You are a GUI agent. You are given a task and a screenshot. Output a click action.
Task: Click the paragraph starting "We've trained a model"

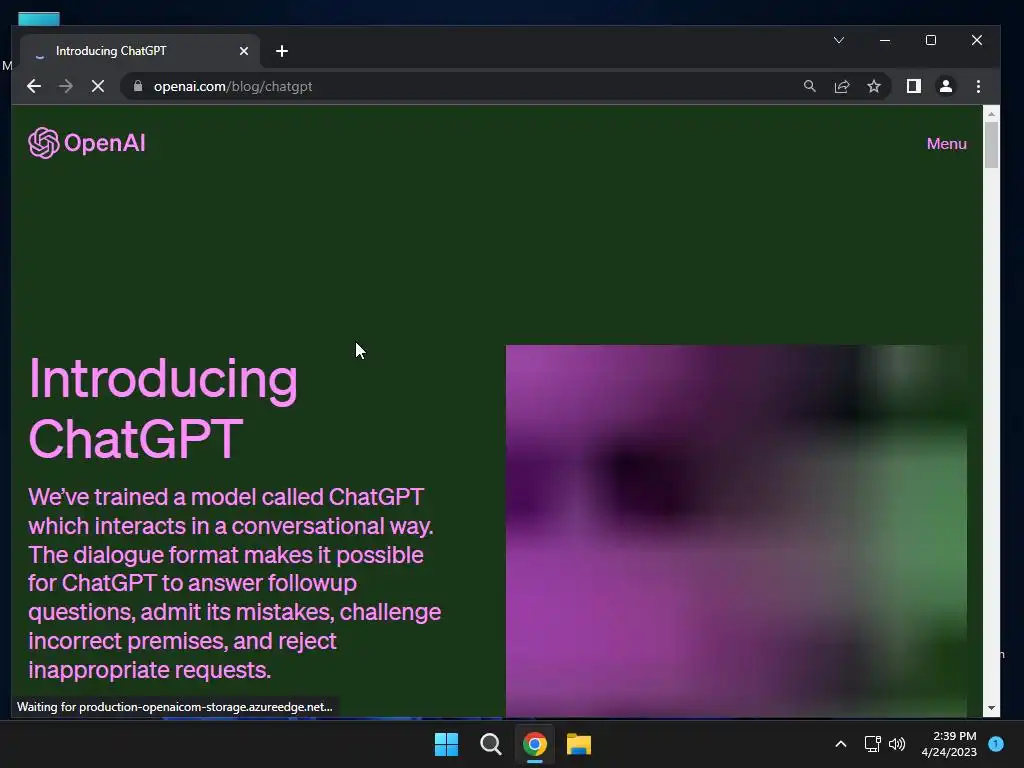pos(235,583)
